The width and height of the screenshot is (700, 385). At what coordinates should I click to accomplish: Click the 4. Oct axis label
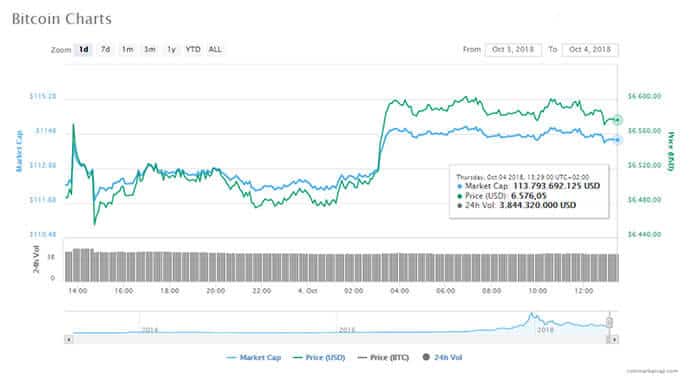(x=308, y=291)
